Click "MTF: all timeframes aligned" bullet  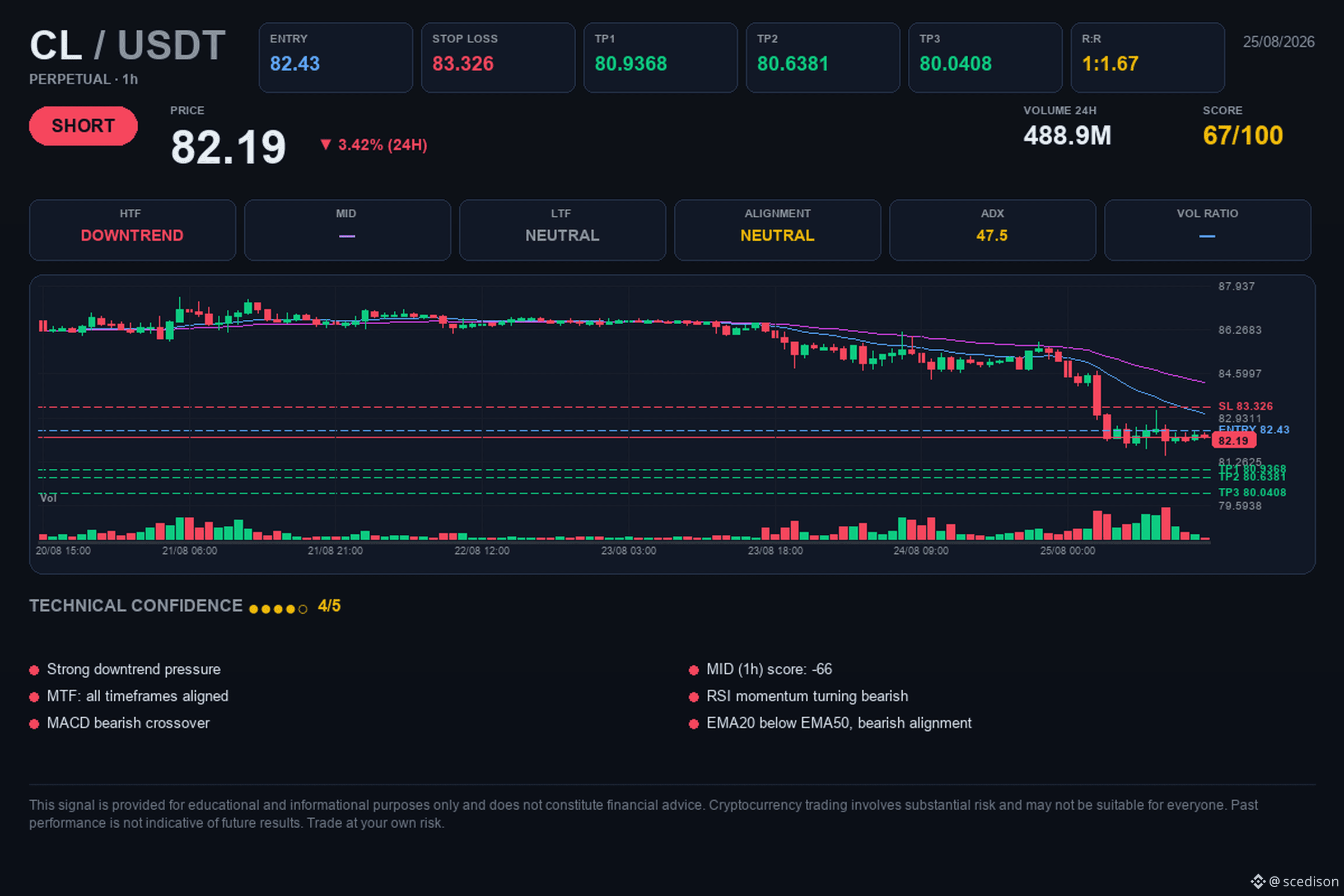pos(137,696)
